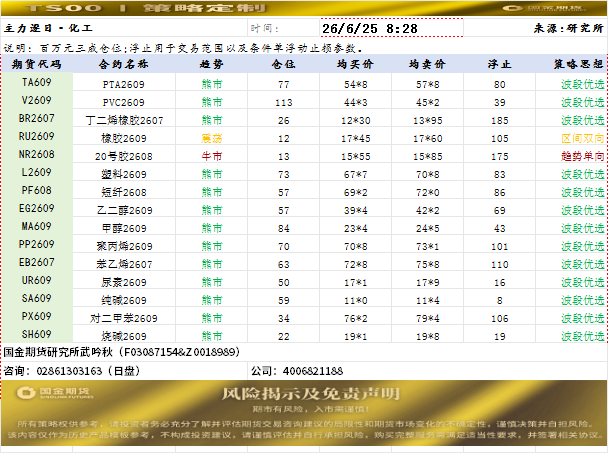Click the buy price 12*30 cell
Image resolution: width=608 pixels, height=453 pixels.
[x=355, y=120]
